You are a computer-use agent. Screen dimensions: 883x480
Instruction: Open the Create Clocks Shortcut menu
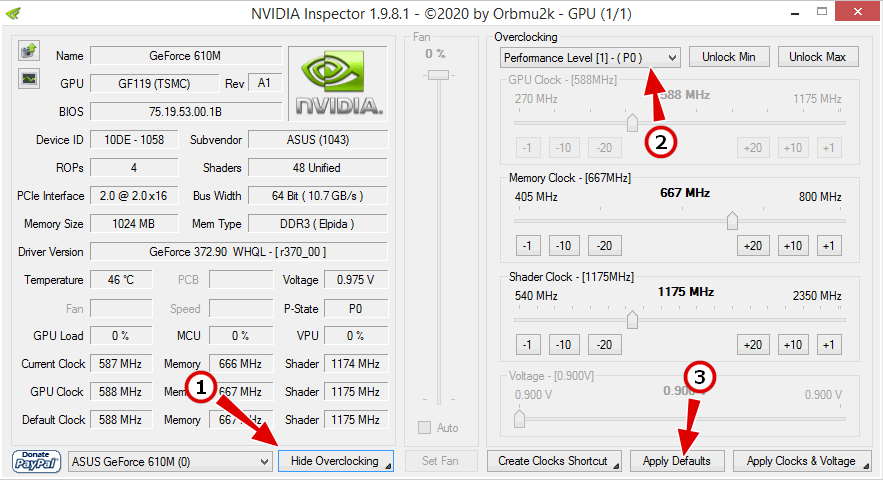coord(553,461)
